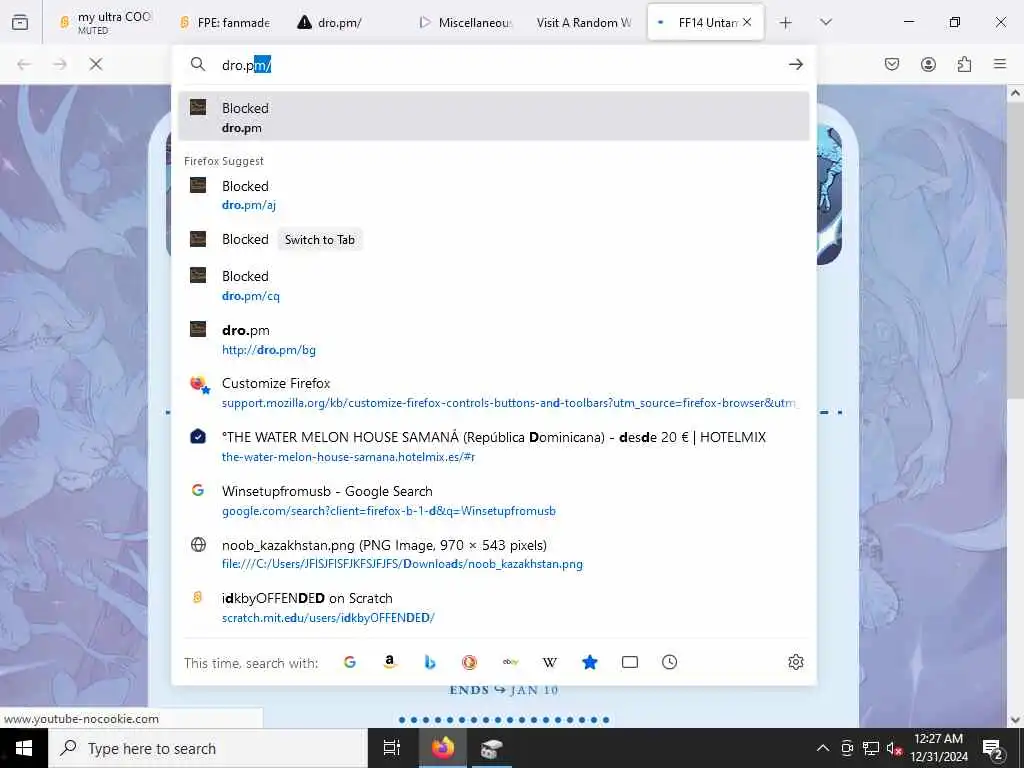Open Firefox View tab list icon
This screenshot has height=768, width=1024.
pos(20,22)
